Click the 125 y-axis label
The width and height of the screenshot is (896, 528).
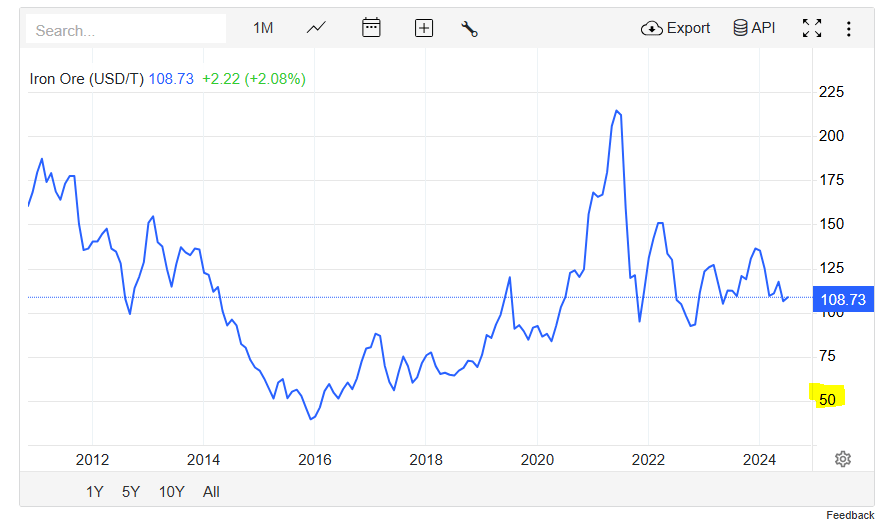click(x=831, y=268)
